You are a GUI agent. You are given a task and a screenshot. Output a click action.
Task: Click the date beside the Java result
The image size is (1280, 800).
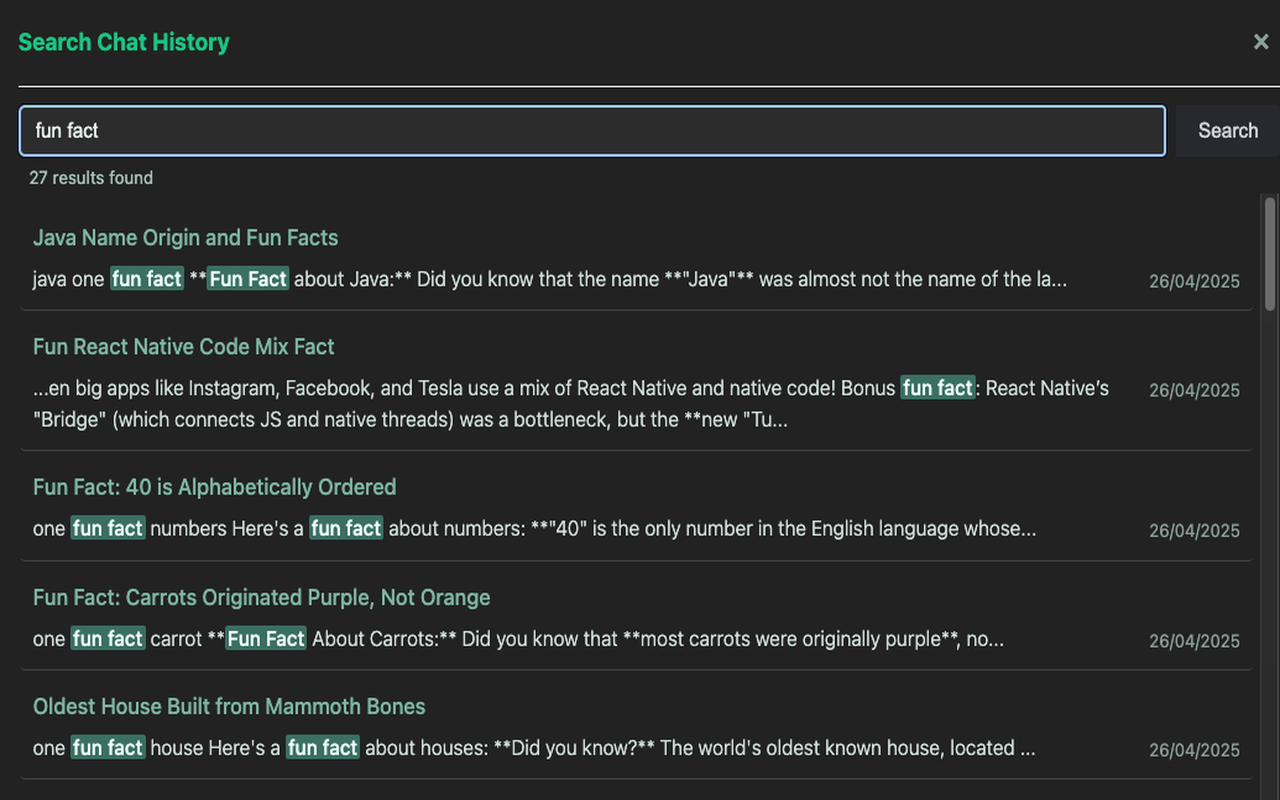(x=1194, y=281)
